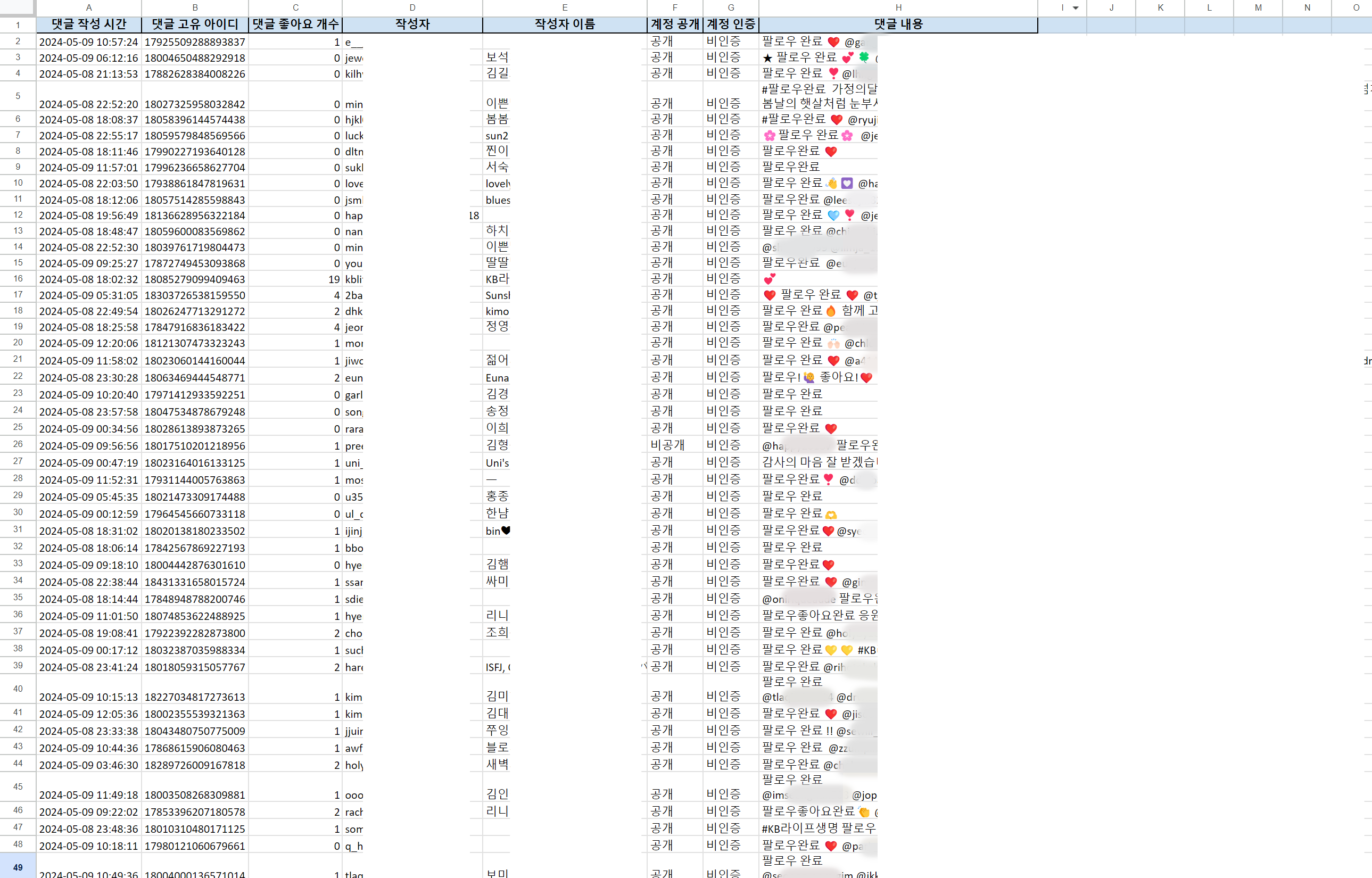Select row 49 header
Screen dimensions: 1372x878
coord(18,867)
